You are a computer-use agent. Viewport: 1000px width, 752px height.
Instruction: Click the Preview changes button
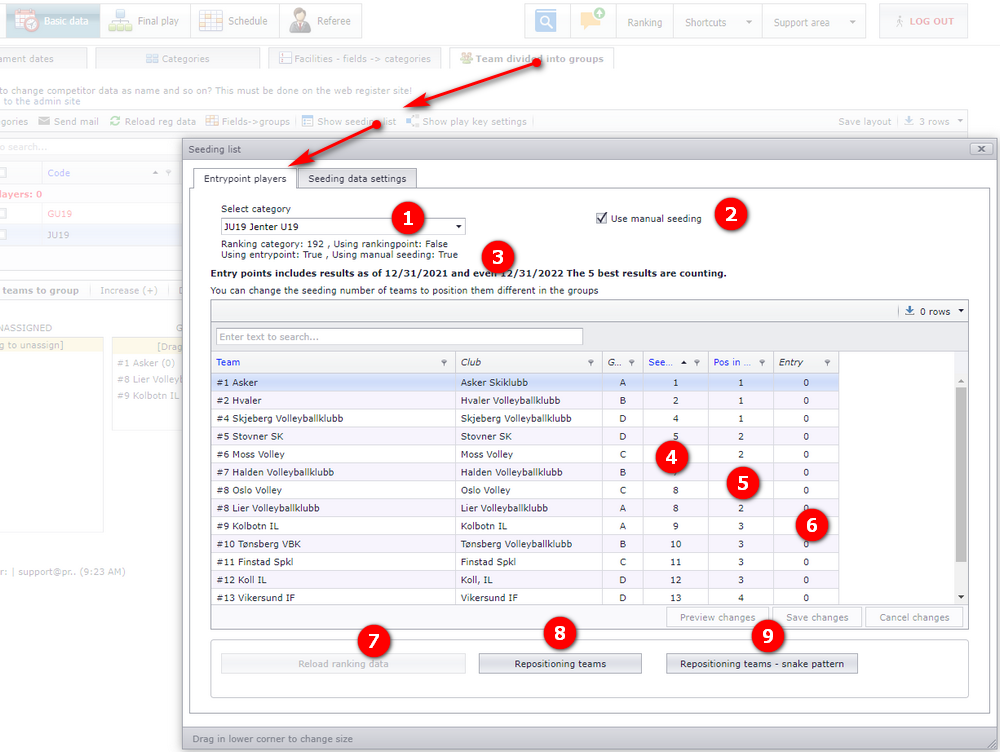[717, 617]
